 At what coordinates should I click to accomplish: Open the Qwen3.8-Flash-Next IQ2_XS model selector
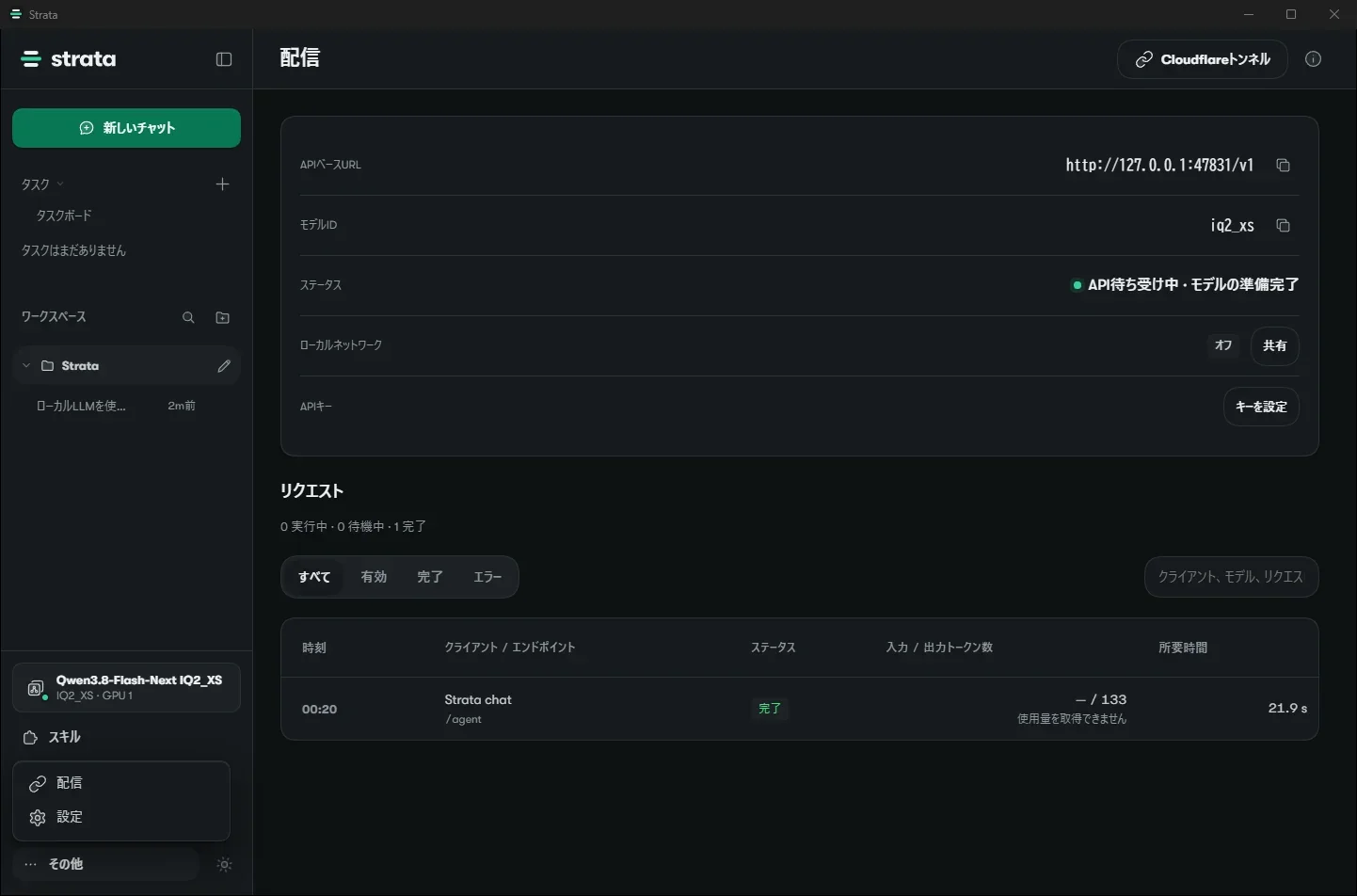click(x=126, y=688)
